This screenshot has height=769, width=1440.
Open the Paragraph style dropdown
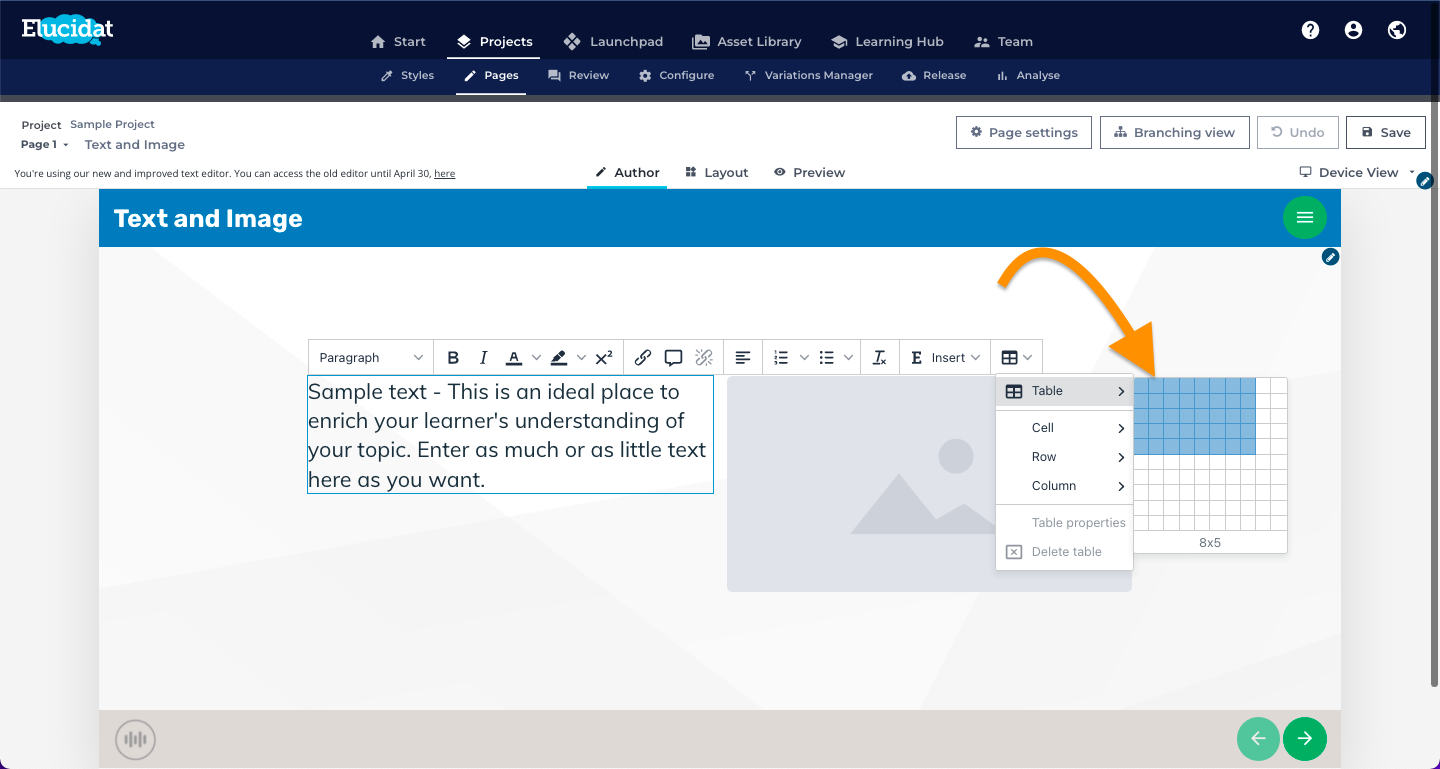pyautogui.click(x=371, y=357)
